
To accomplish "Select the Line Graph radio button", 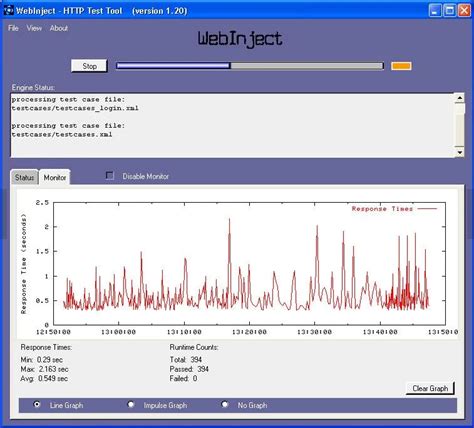I will (37, 405).
